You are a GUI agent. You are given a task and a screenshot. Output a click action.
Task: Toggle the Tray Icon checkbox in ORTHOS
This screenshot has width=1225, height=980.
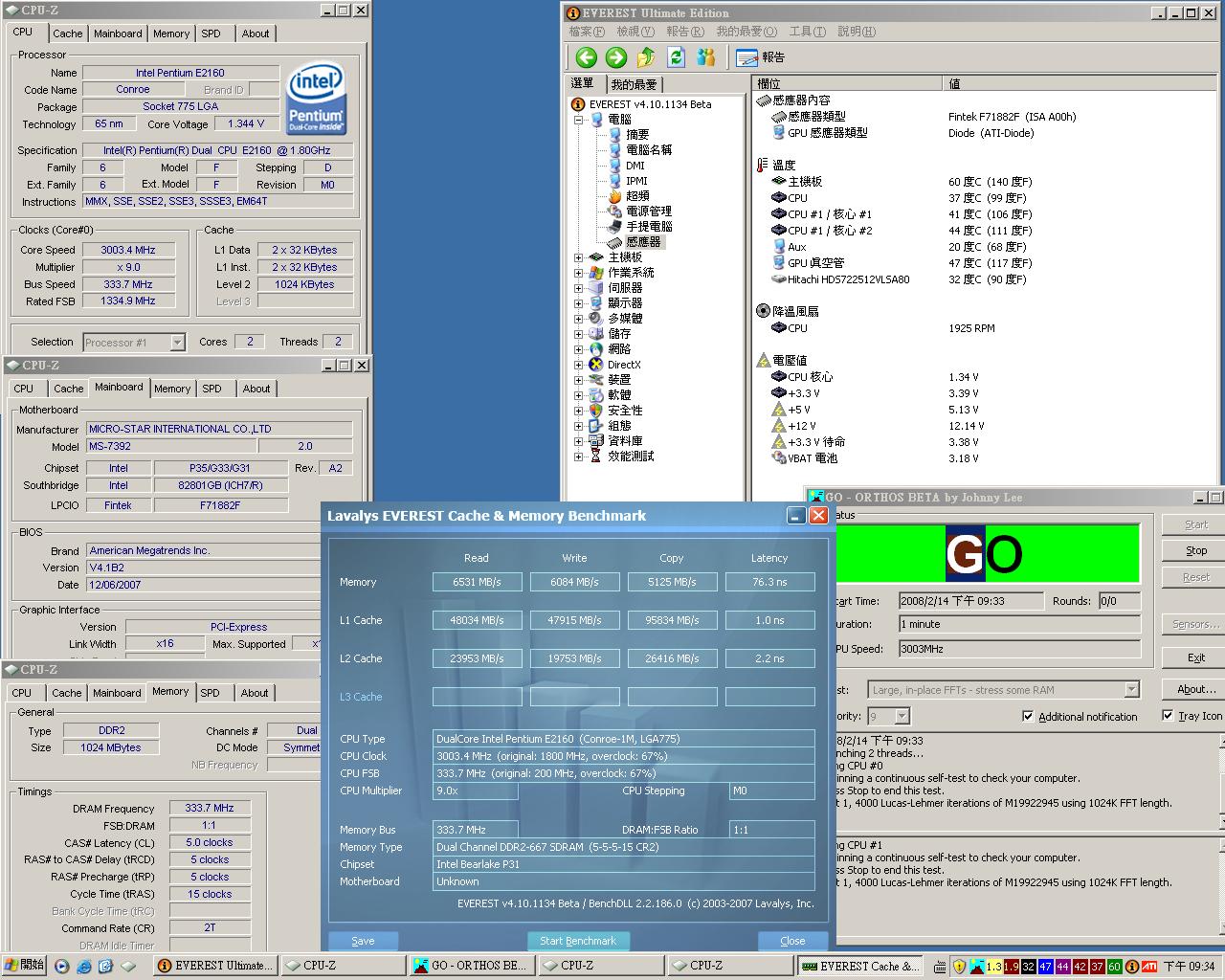(1168, 715)
